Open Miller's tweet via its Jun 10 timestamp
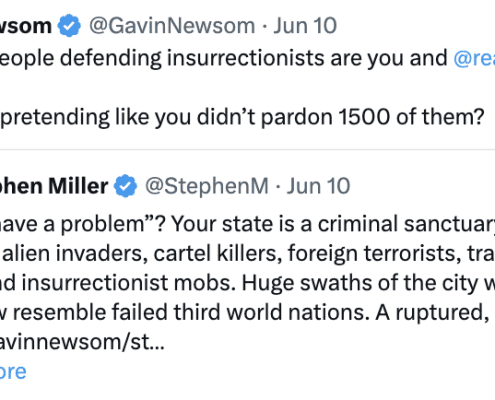This screenshot has height=400, width=495. pos(319,186)
